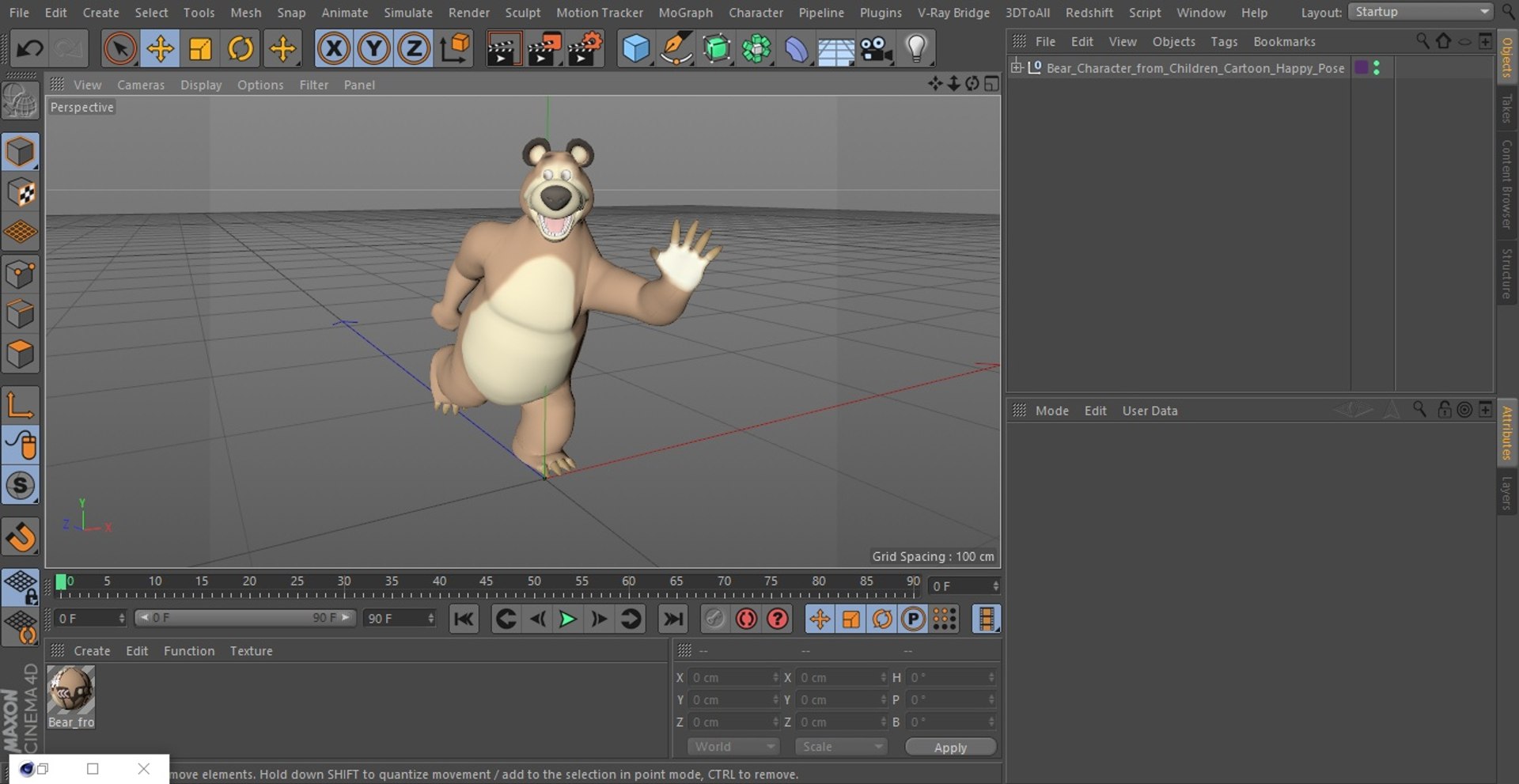Open the Layout Startup dropdown
The height and width of the screenshot is (784, 1519).
point(1421,12)
